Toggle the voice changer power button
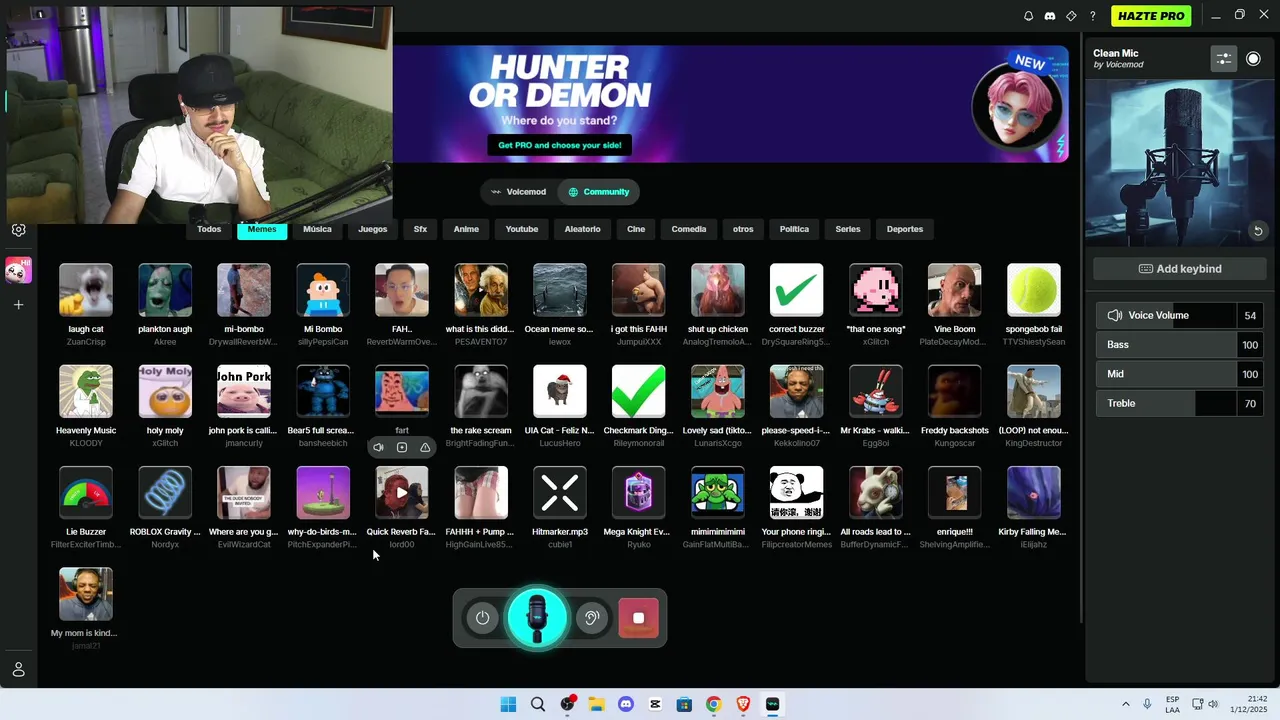Viewport: 1280px width, 720px height. click(482, 618)
